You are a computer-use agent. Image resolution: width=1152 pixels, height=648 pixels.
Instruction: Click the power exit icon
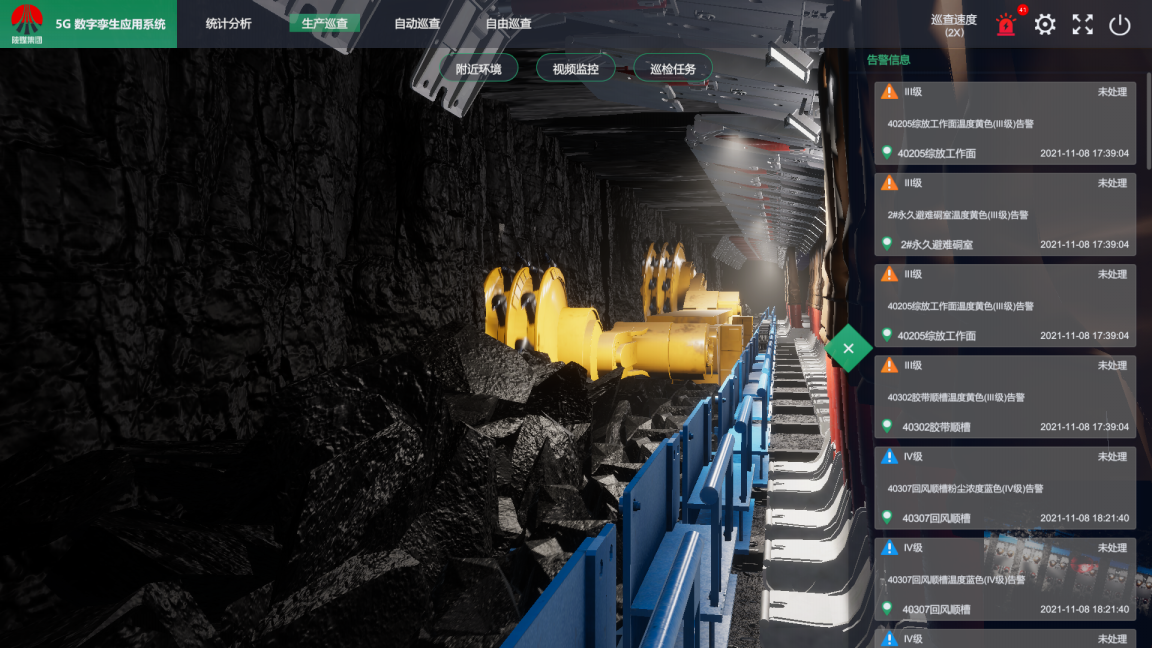coord(1120,25)
